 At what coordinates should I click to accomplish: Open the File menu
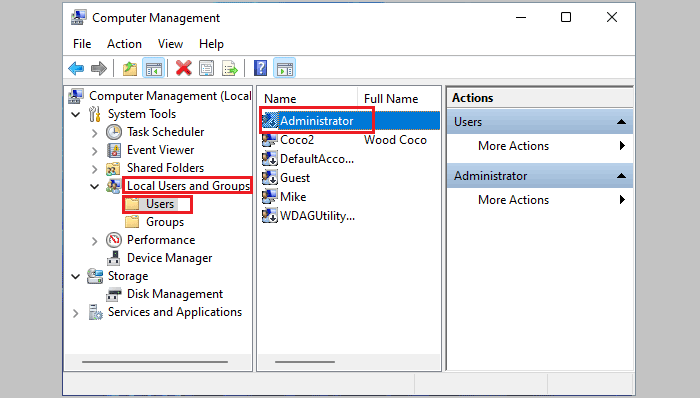click(x=82, y=44)
